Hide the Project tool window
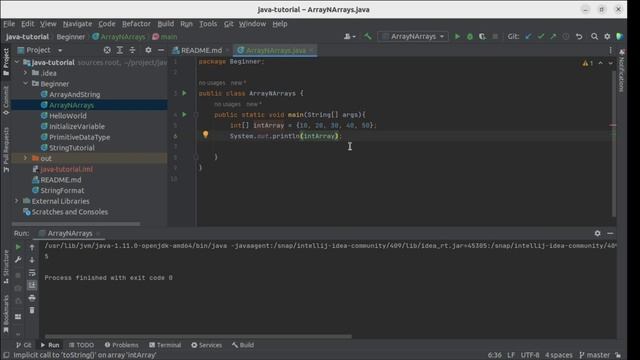The height and width of the screenshot is (360, 640). 161,50
